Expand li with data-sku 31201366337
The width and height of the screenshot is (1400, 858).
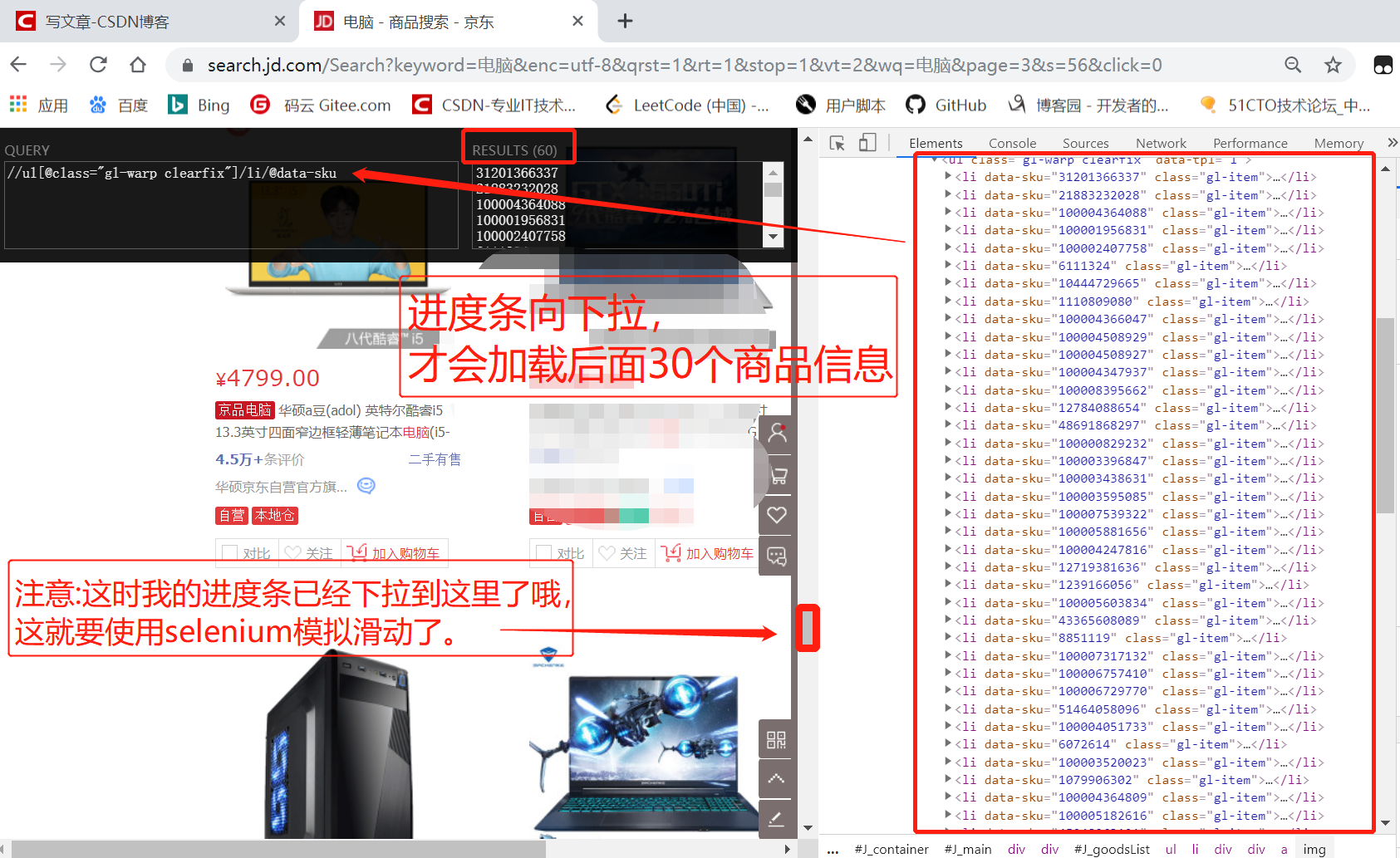[948, 176]
